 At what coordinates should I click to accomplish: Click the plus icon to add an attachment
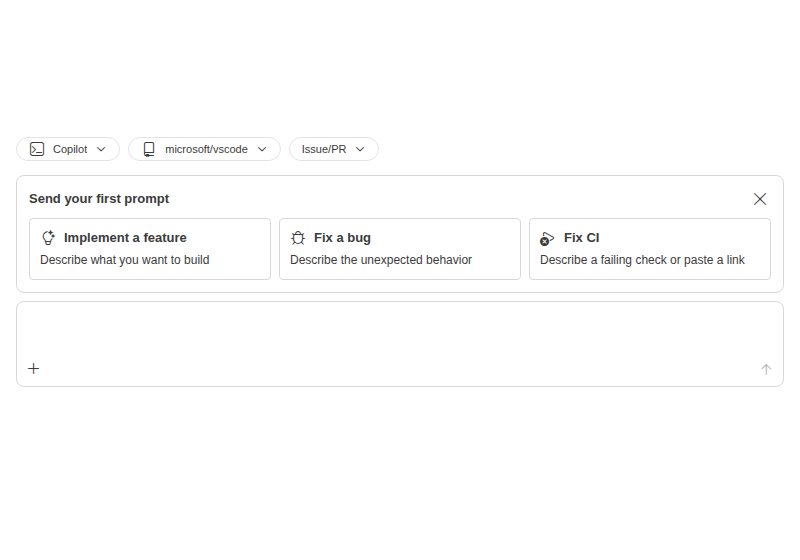click(34, 368)
